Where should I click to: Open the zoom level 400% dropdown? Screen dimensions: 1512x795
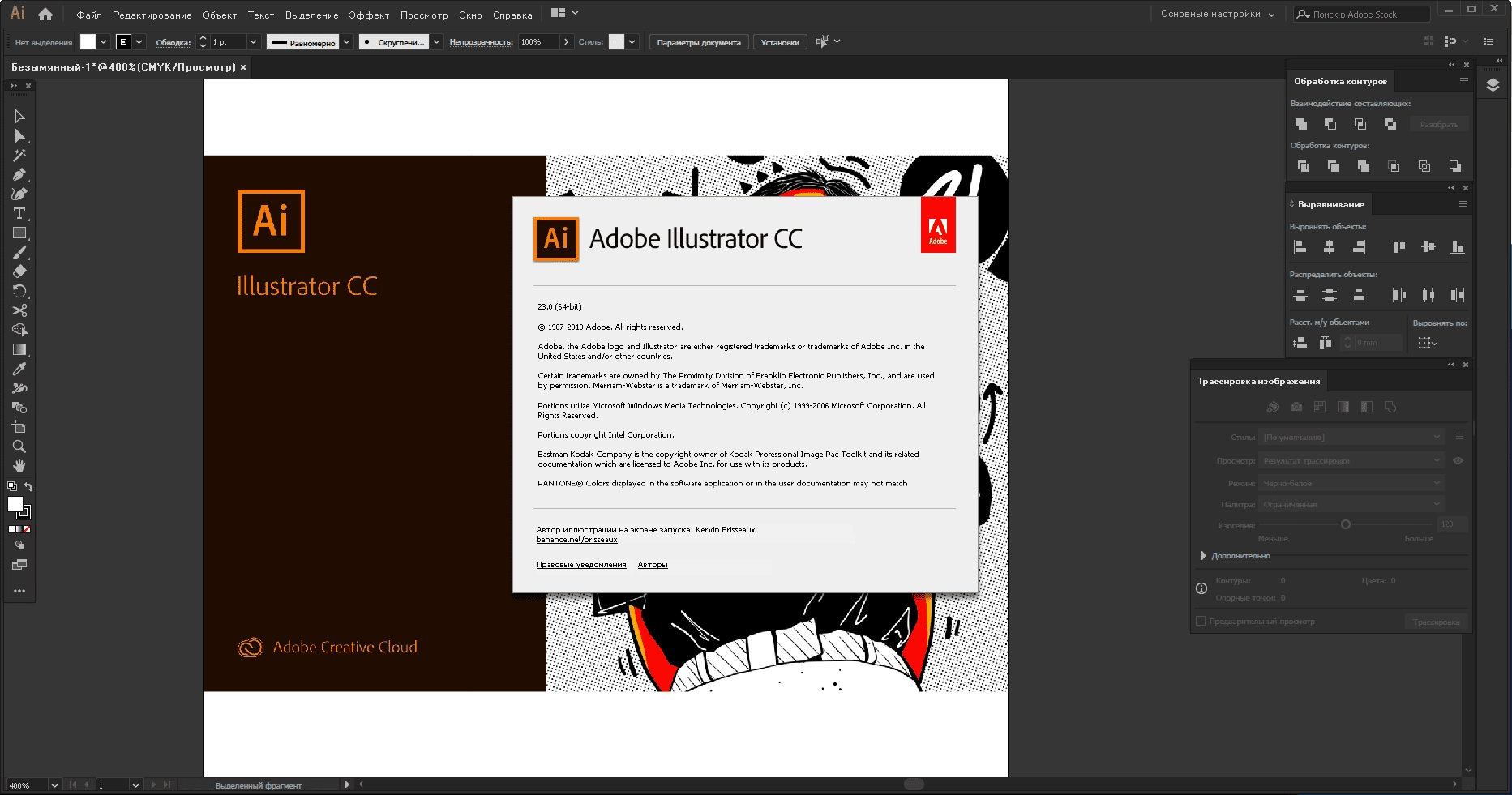54,785
